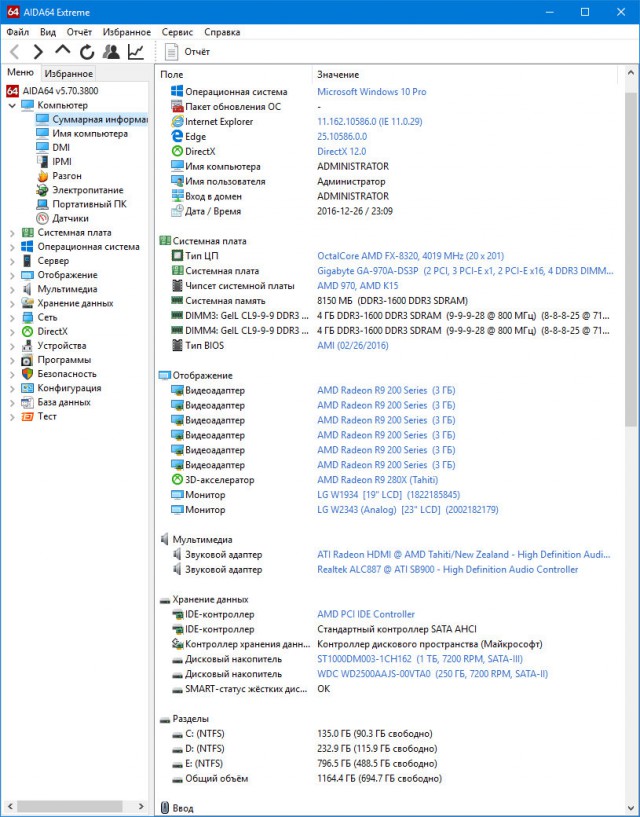Viewport: 640px width, 817px height.
Task: Click the Internet Explorer row icon
Action: pos(177,121)
